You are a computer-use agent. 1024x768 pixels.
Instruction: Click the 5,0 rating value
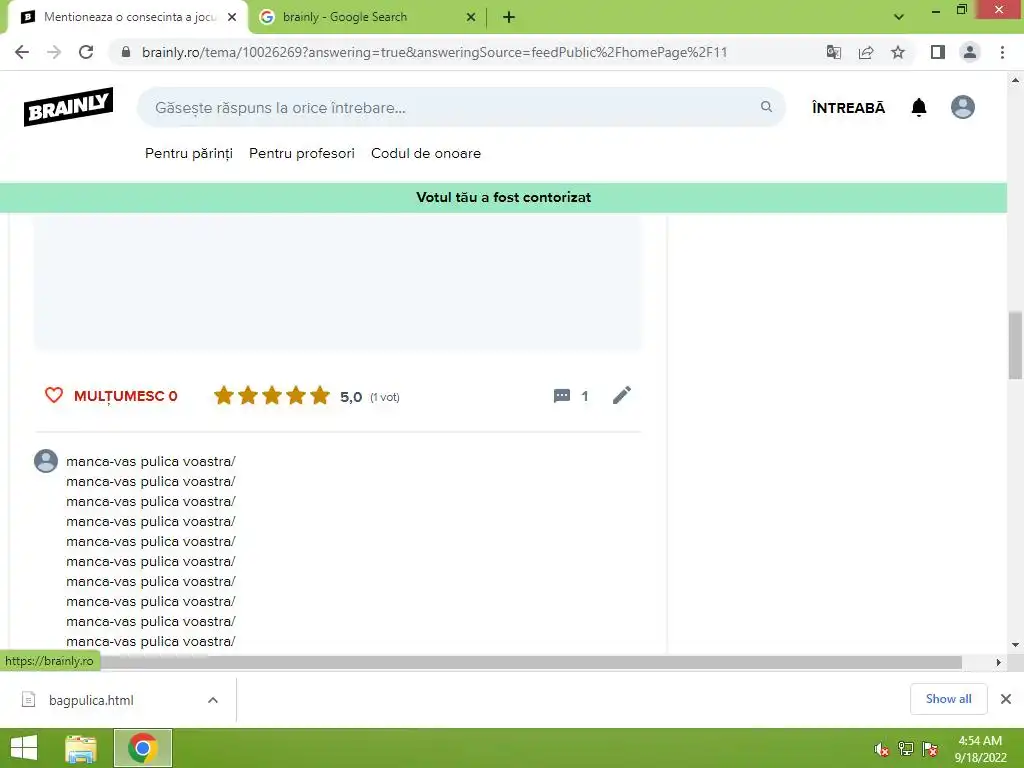tap(351, 397)
